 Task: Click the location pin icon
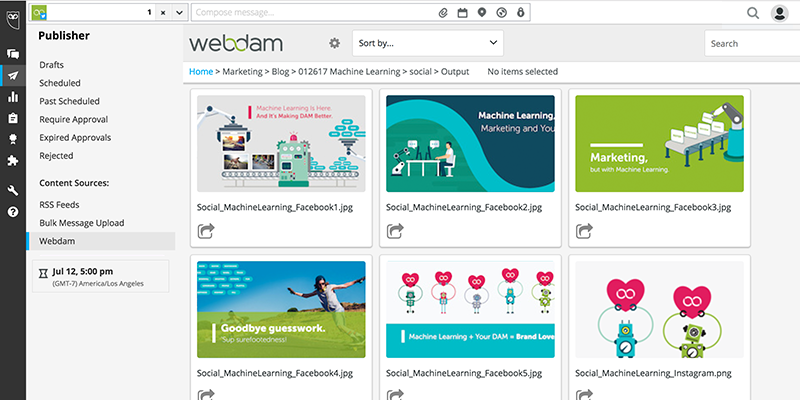coord(482,13)
